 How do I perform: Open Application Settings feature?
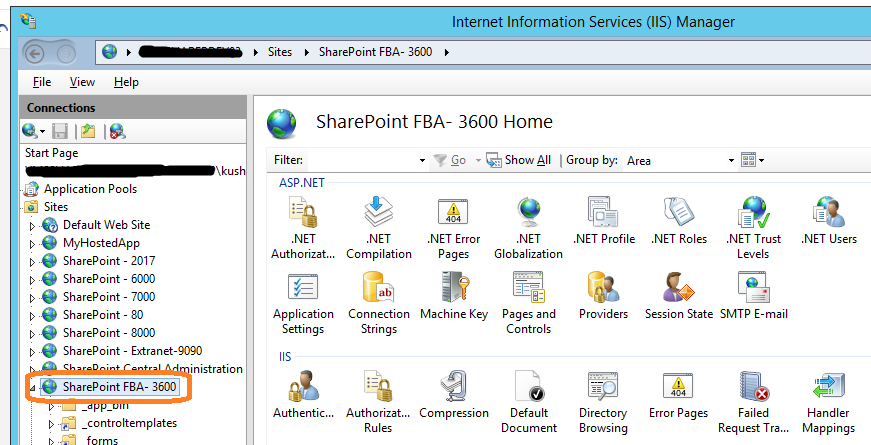303,303
